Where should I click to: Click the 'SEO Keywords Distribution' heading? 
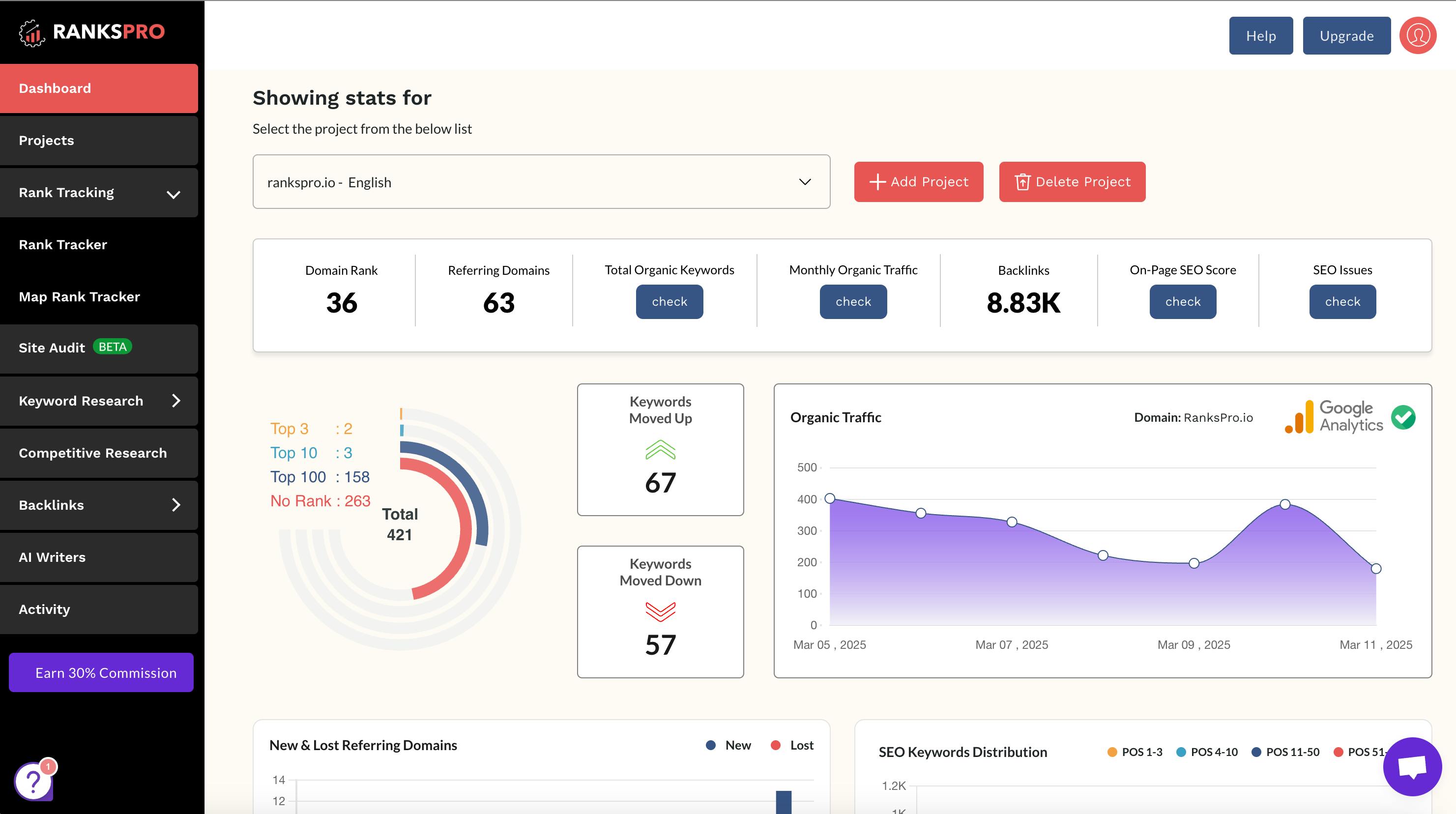pyautogui.click(x=962, y=753)
